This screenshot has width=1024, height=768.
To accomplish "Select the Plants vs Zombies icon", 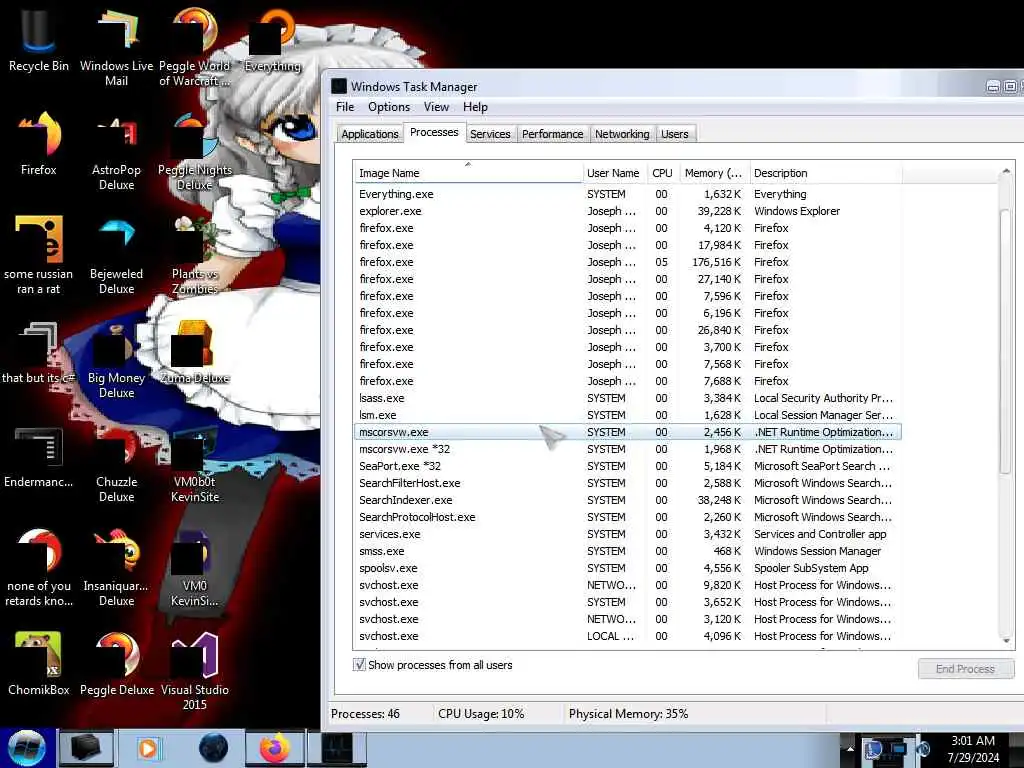I will click(194, 255).
